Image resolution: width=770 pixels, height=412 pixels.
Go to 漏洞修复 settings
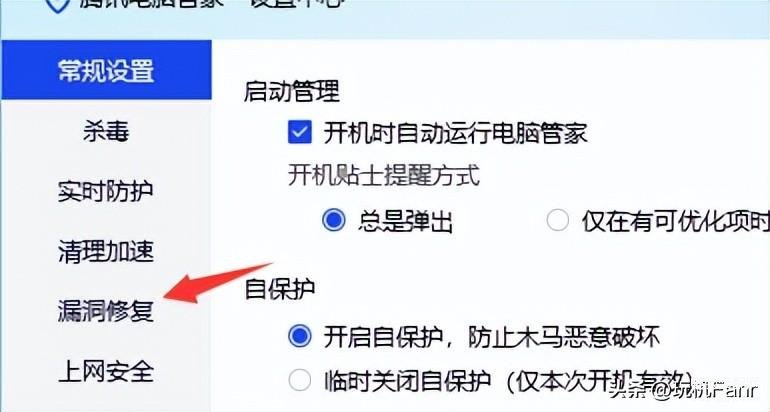[x=106, y=311]
